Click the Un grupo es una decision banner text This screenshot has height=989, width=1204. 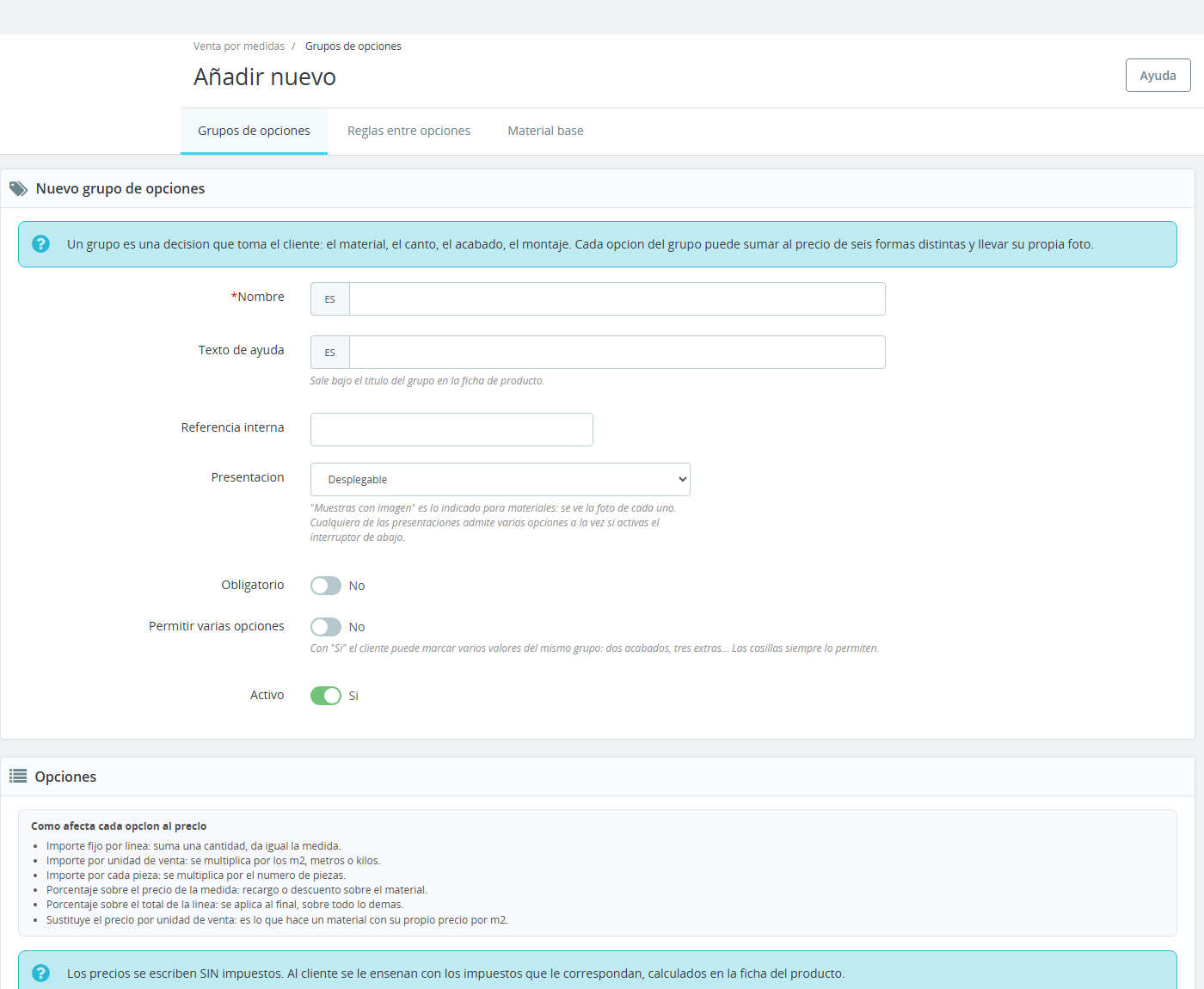point(580,244)
